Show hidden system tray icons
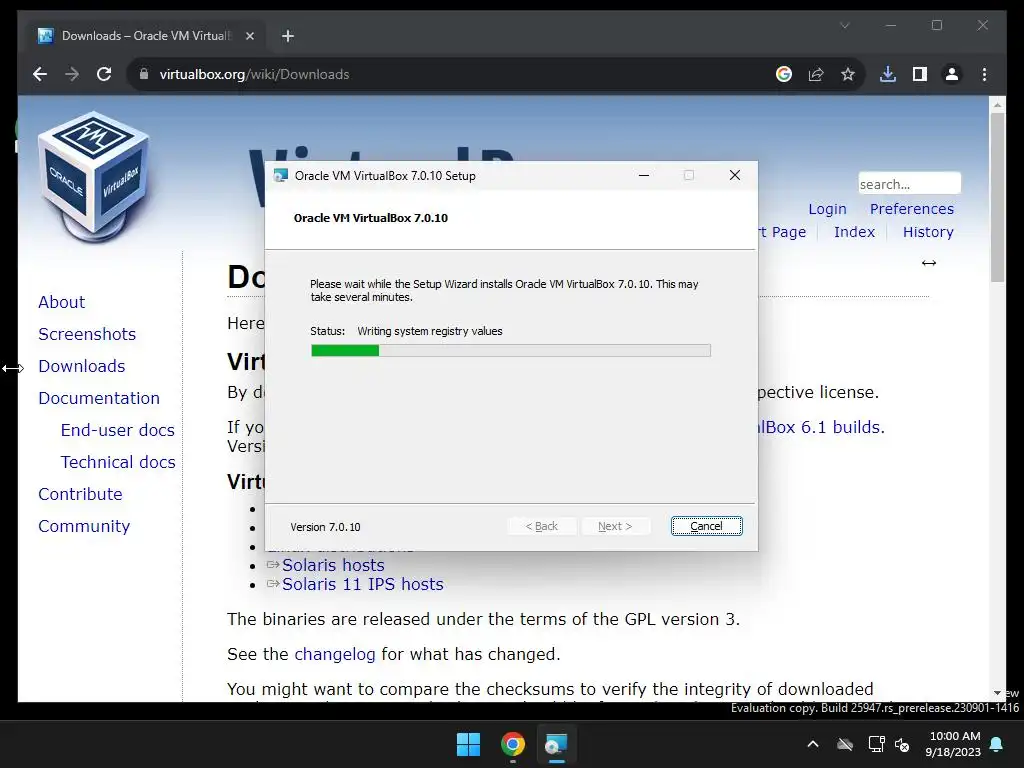Viewport: 1024px width, 768px height. (x=813, y=744)
